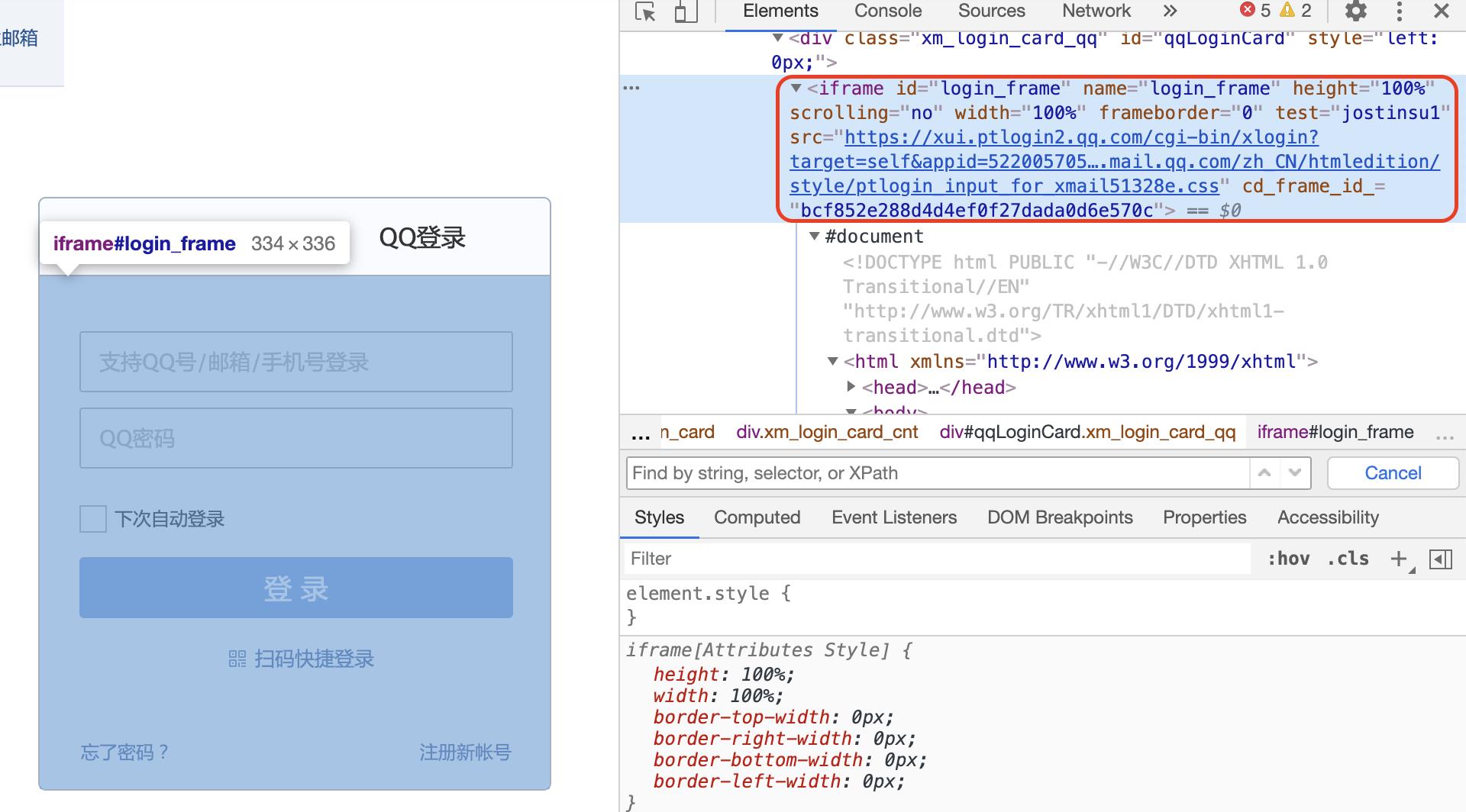Viewport: 1466px width, 812px height.
Task: Open the DOM Breakpoints tab
Action: pos(1060,517)
